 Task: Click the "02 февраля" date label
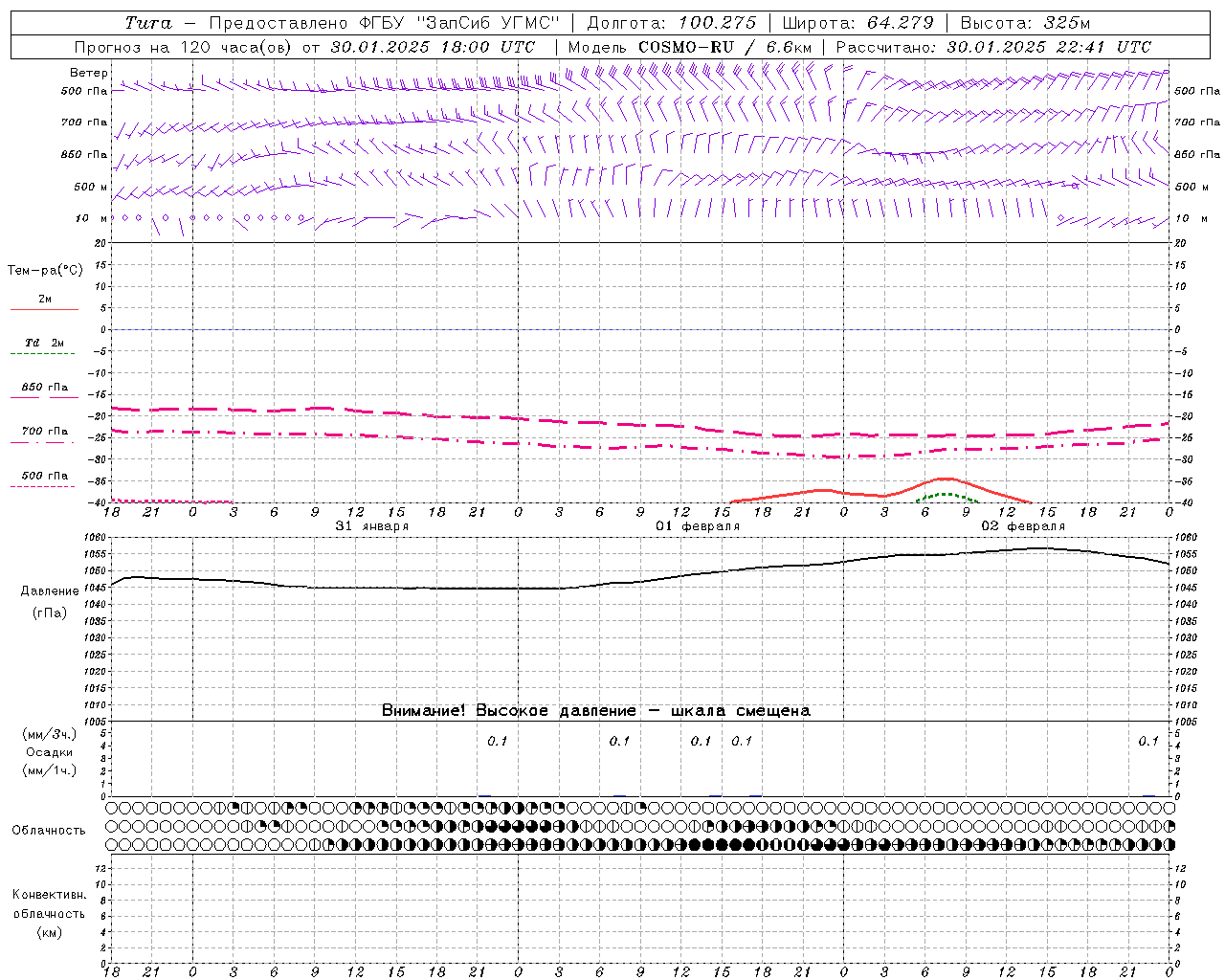(x=1023, y=526)
